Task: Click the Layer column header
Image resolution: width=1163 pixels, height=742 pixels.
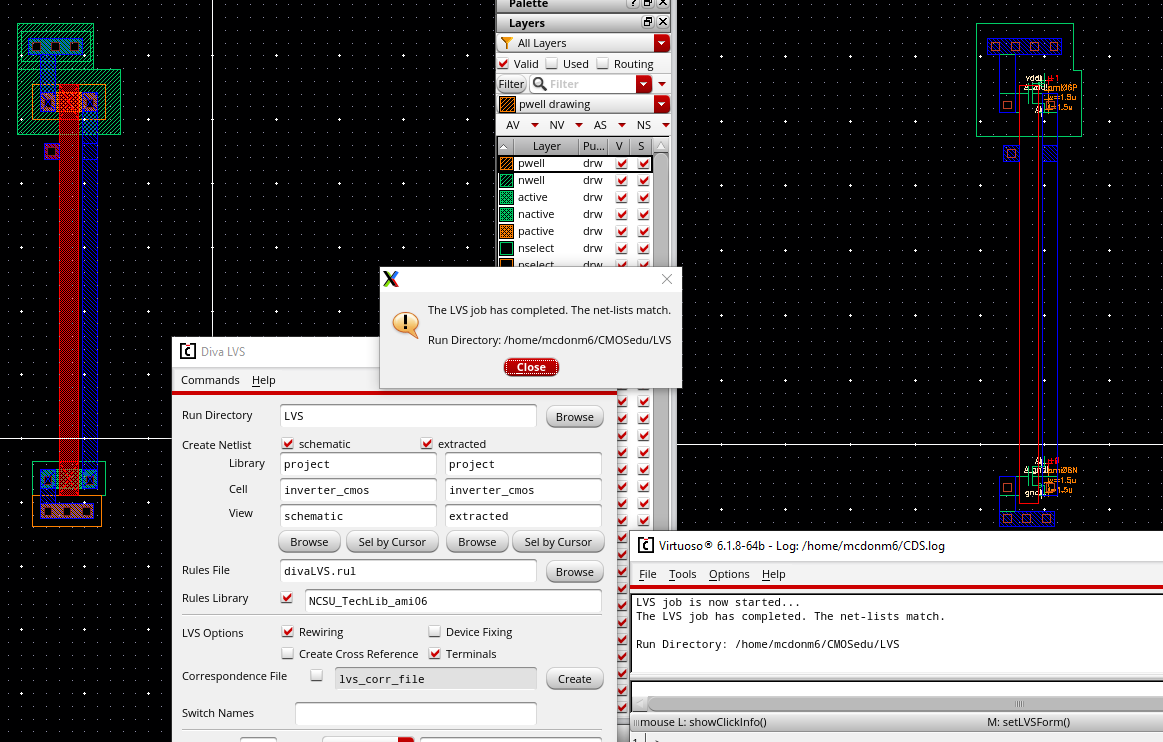Action: [547, 146]
